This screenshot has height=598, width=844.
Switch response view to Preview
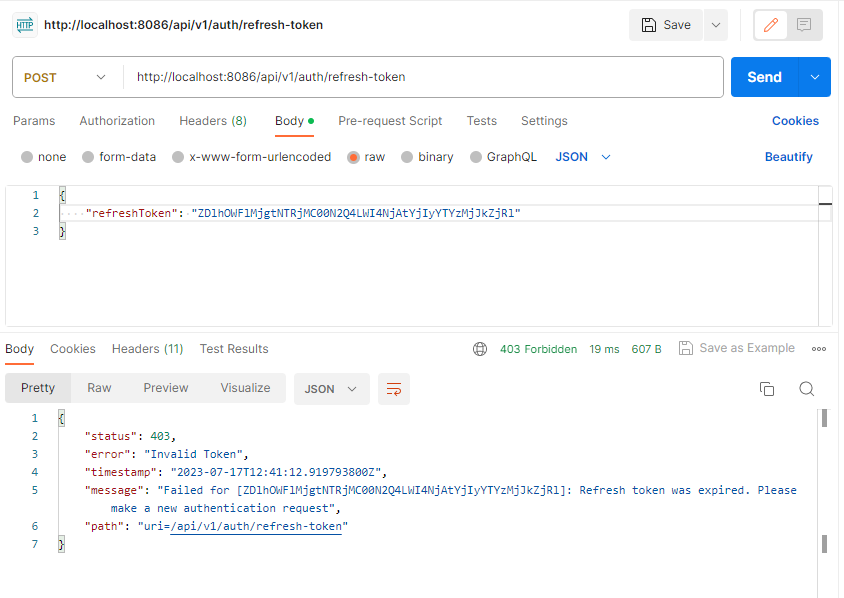[166, 388]
